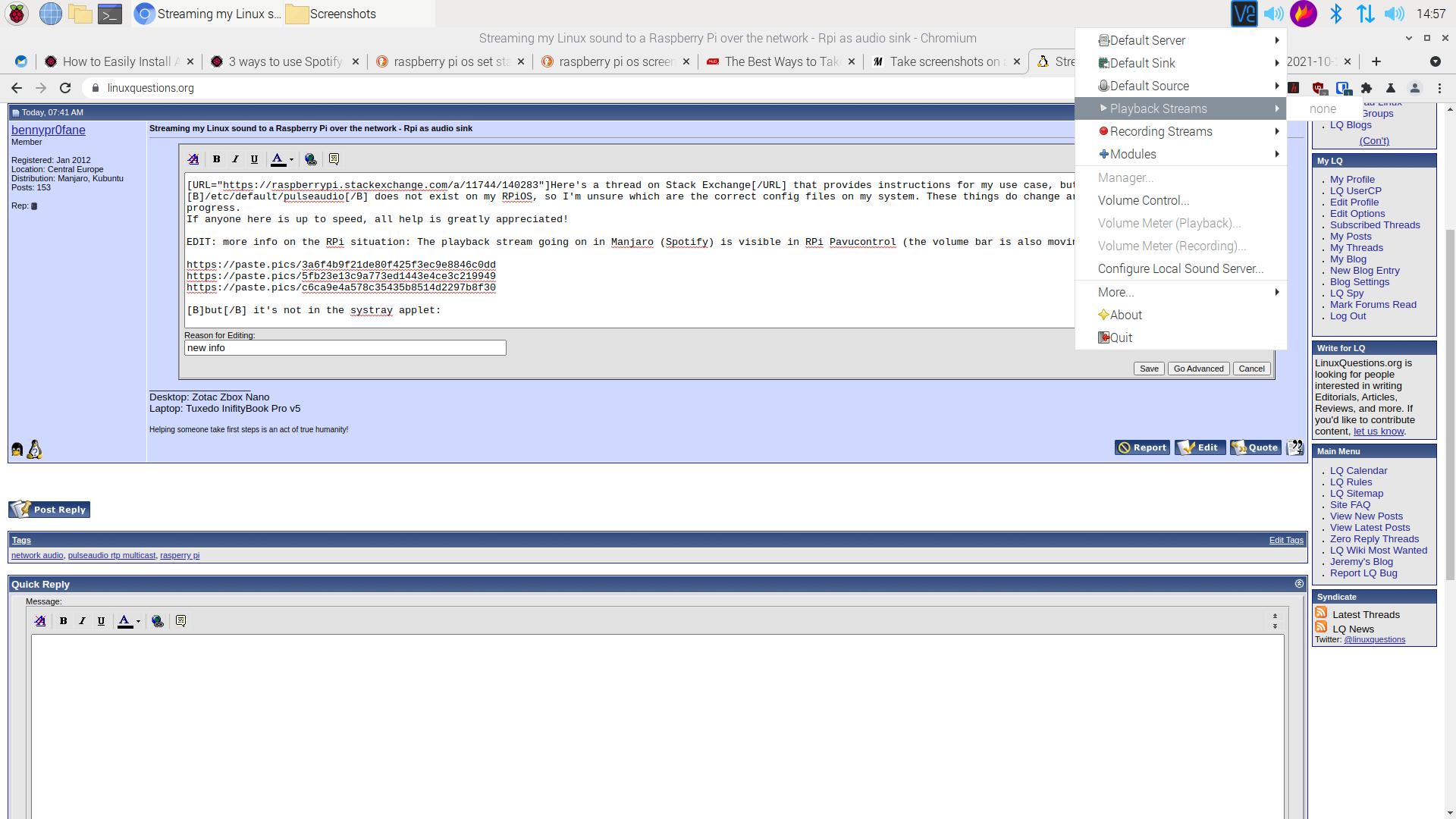Insert link via globe icon in edit toolbar

click(x=311, y=159)
